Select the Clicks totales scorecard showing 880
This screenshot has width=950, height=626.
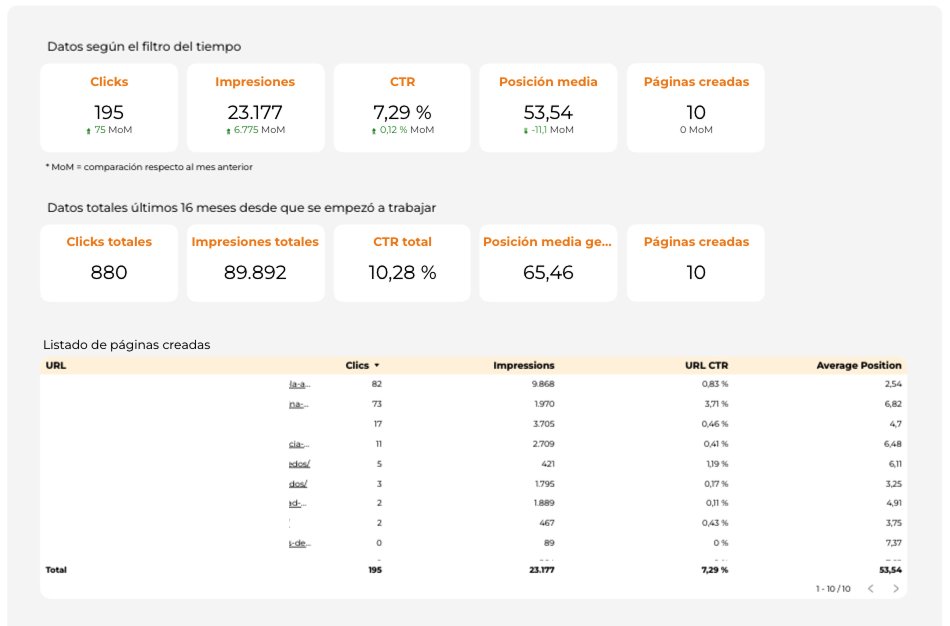point(109,262)
